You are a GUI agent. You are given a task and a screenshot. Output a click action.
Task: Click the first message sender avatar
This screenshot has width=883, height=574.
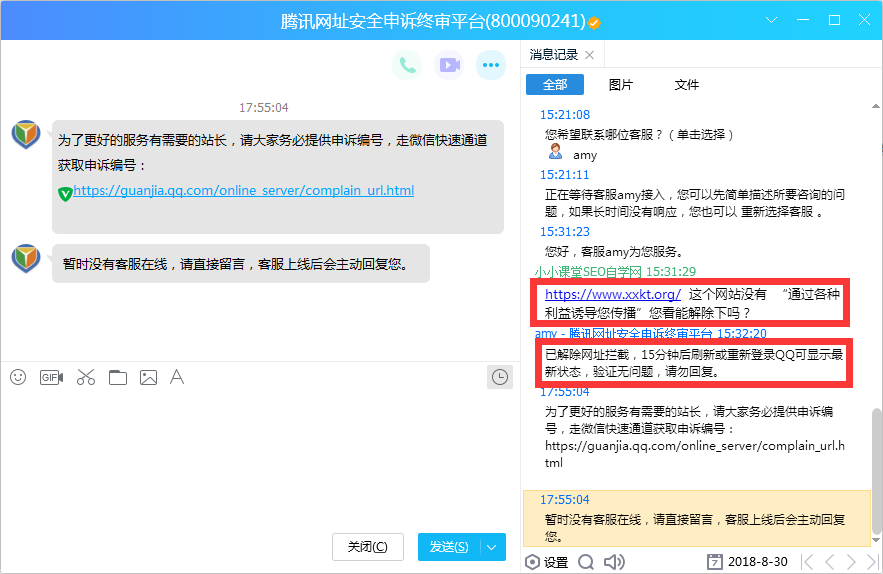click(x=26, y=135)
